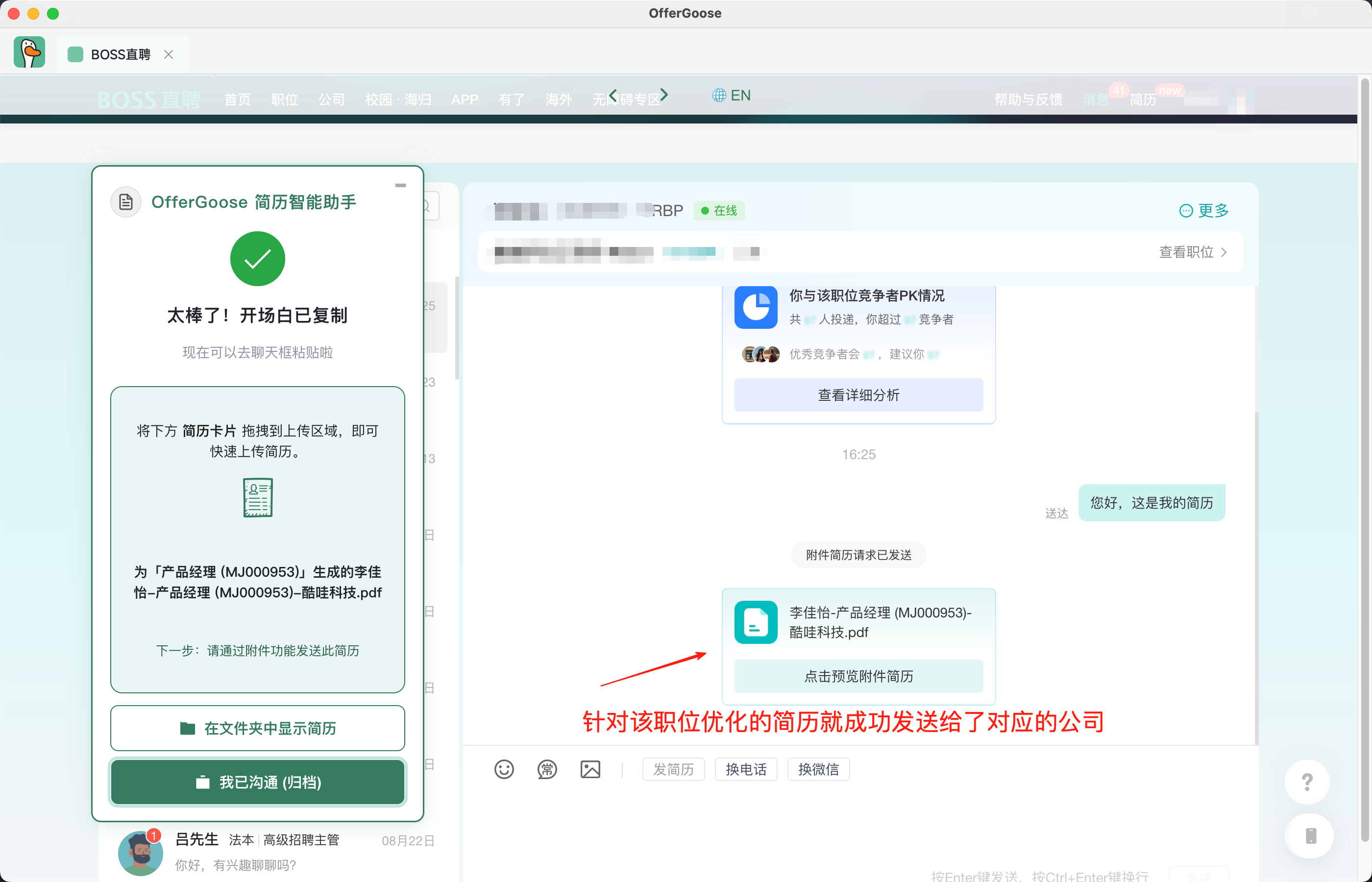Click the OfferGoose goose logo icon
1372x882 pixels.
coord(29,53)
